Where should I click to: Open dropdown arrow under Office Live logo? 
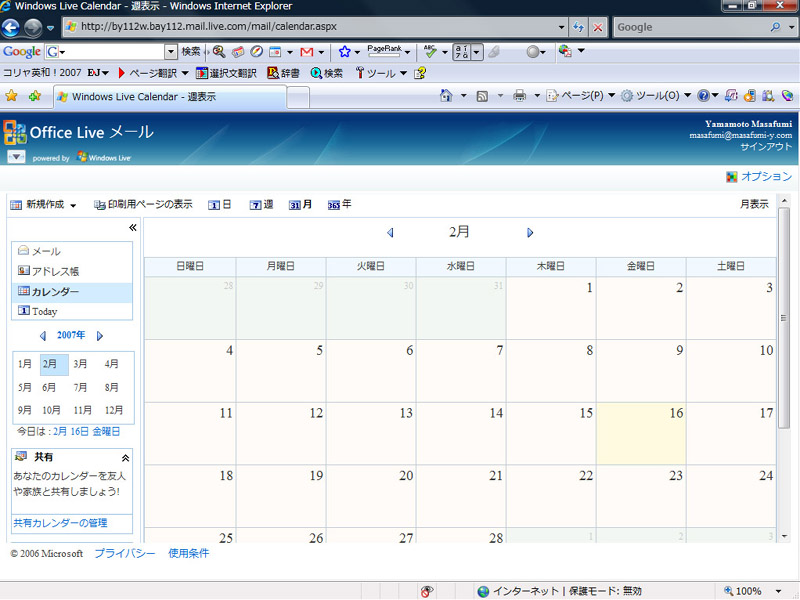tap(16, 157)
